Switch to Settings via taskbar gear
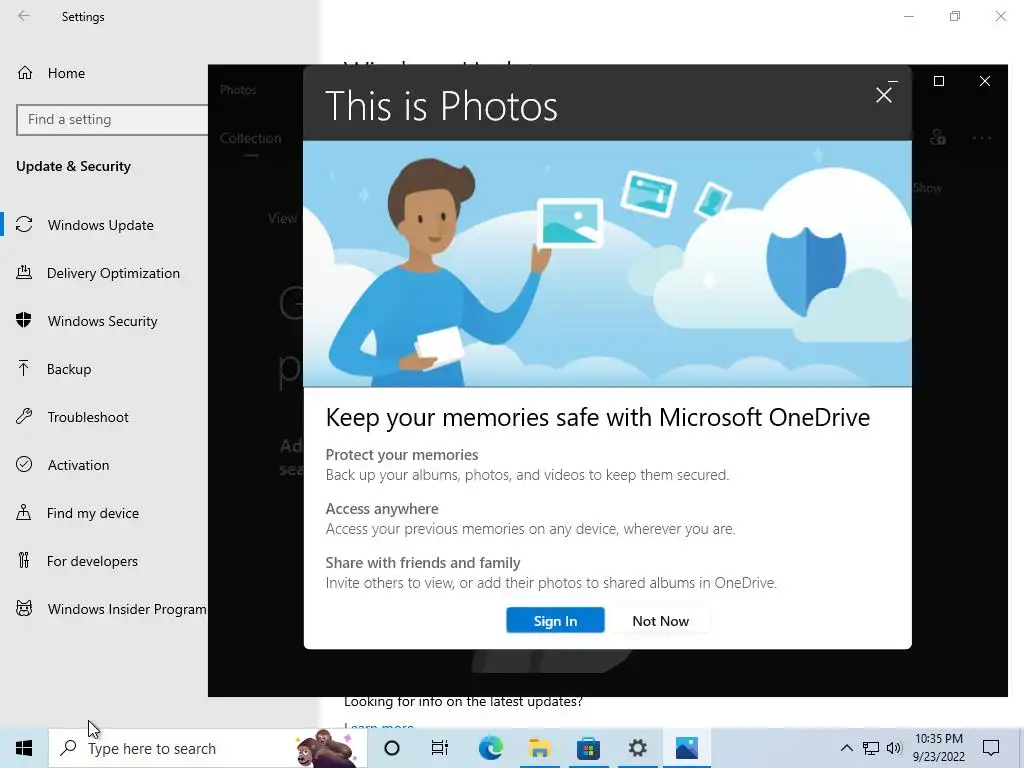Screen dimensions: 1024x768 637,748
